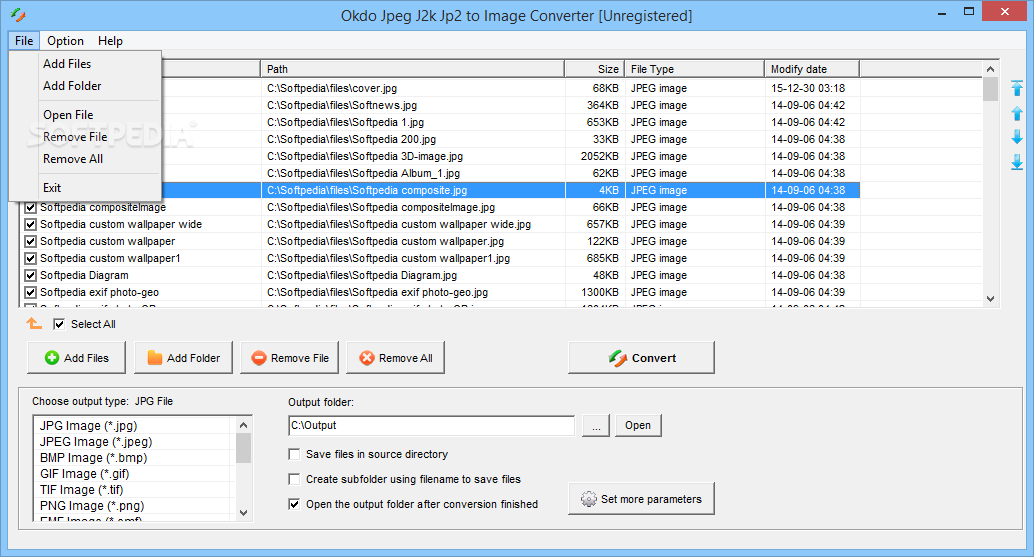
Task: Sort list by Size column header
Action: click(x=595, y=69)
